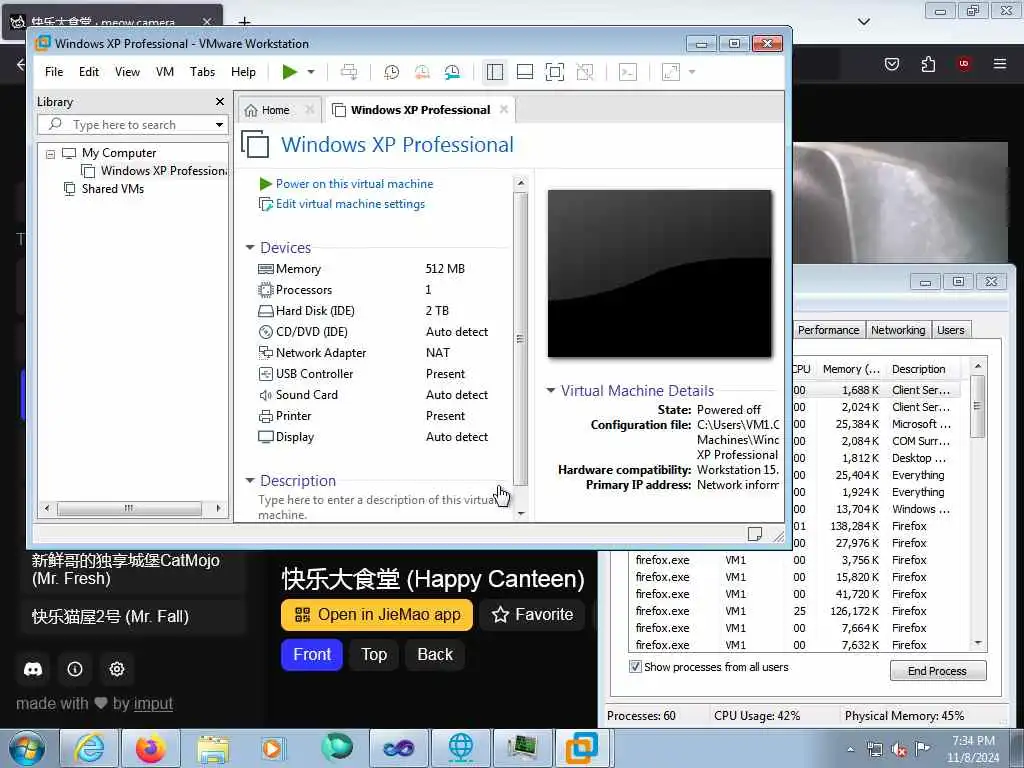This screenshot has width=1024, height=768.
Task: Collapse the Devices section
Action: [x=249, y=248]
